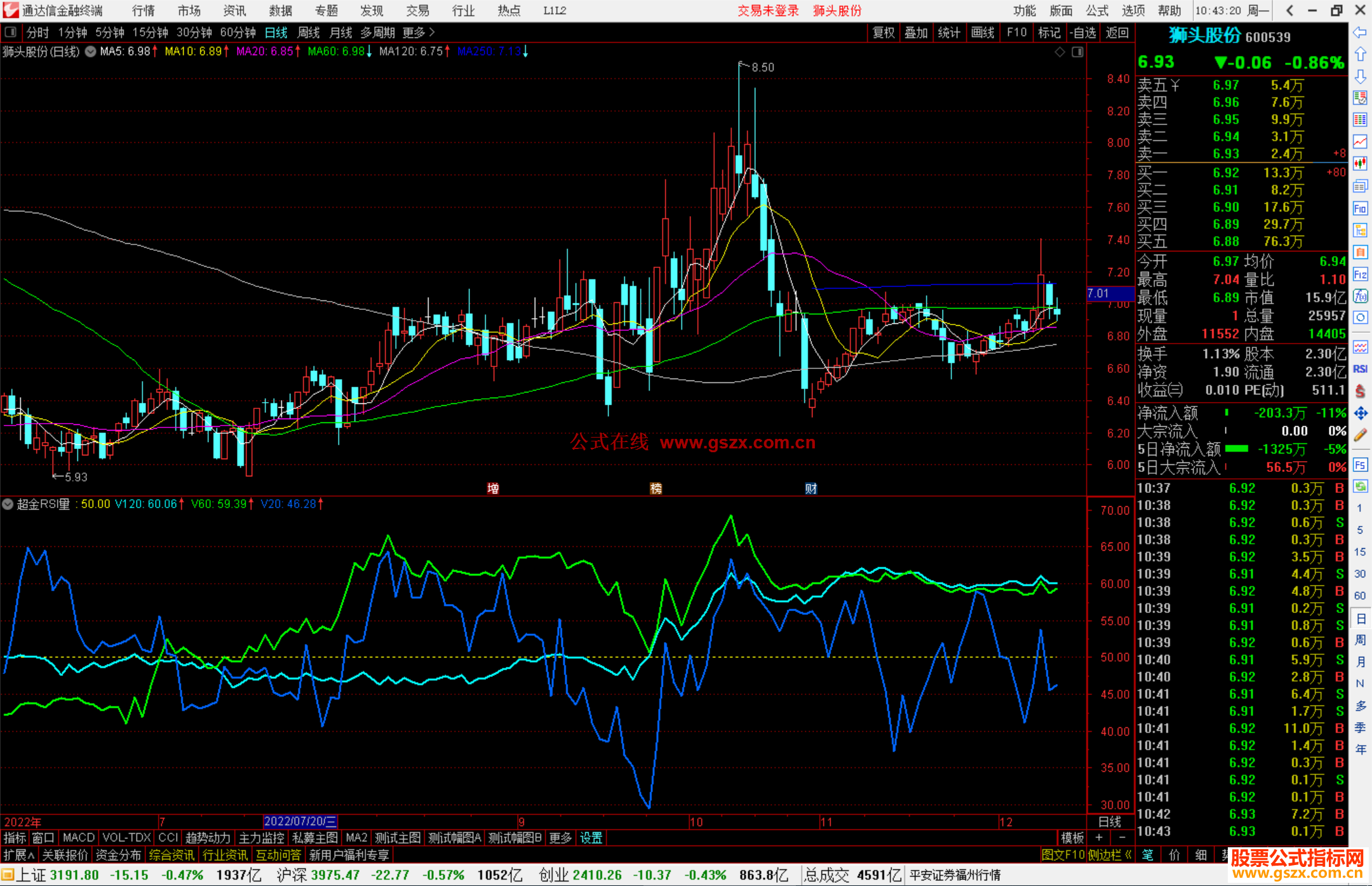The height and width of the screenshot is (886, 1372).
Task: Click the 2022/07/20 date marker on timeline
Action: point(300,821)
